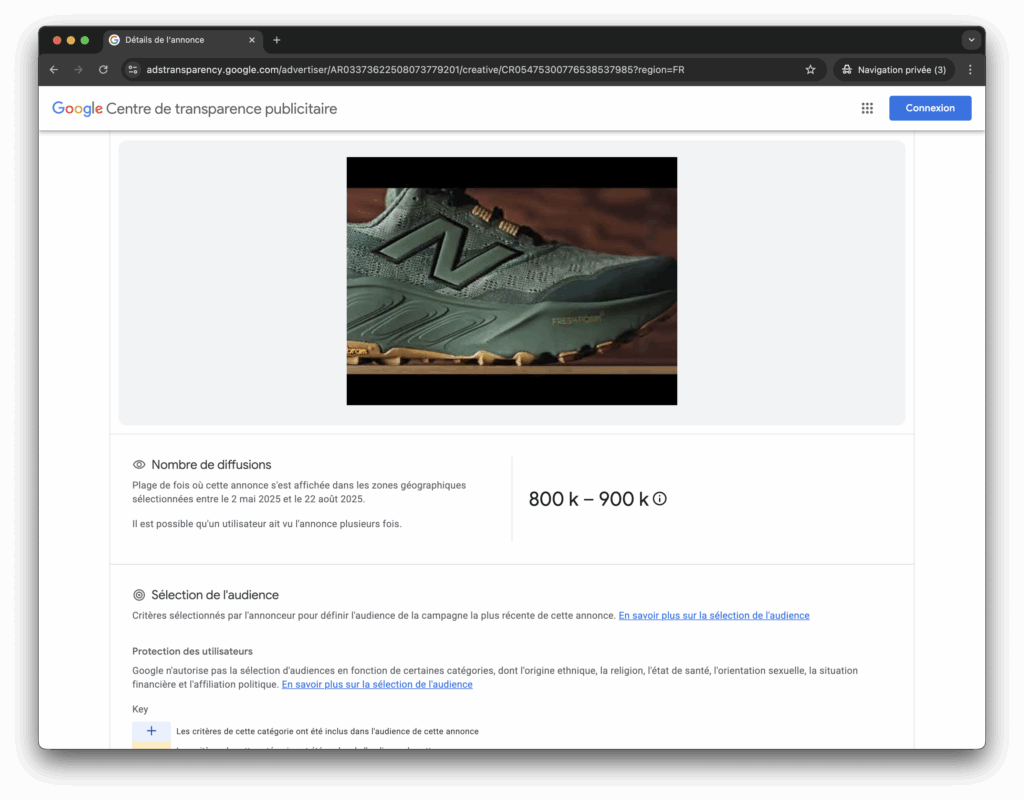Click the New Balance shoe video thumbnail
Screen dimensions: 1024x800
[x=511, y=280]
